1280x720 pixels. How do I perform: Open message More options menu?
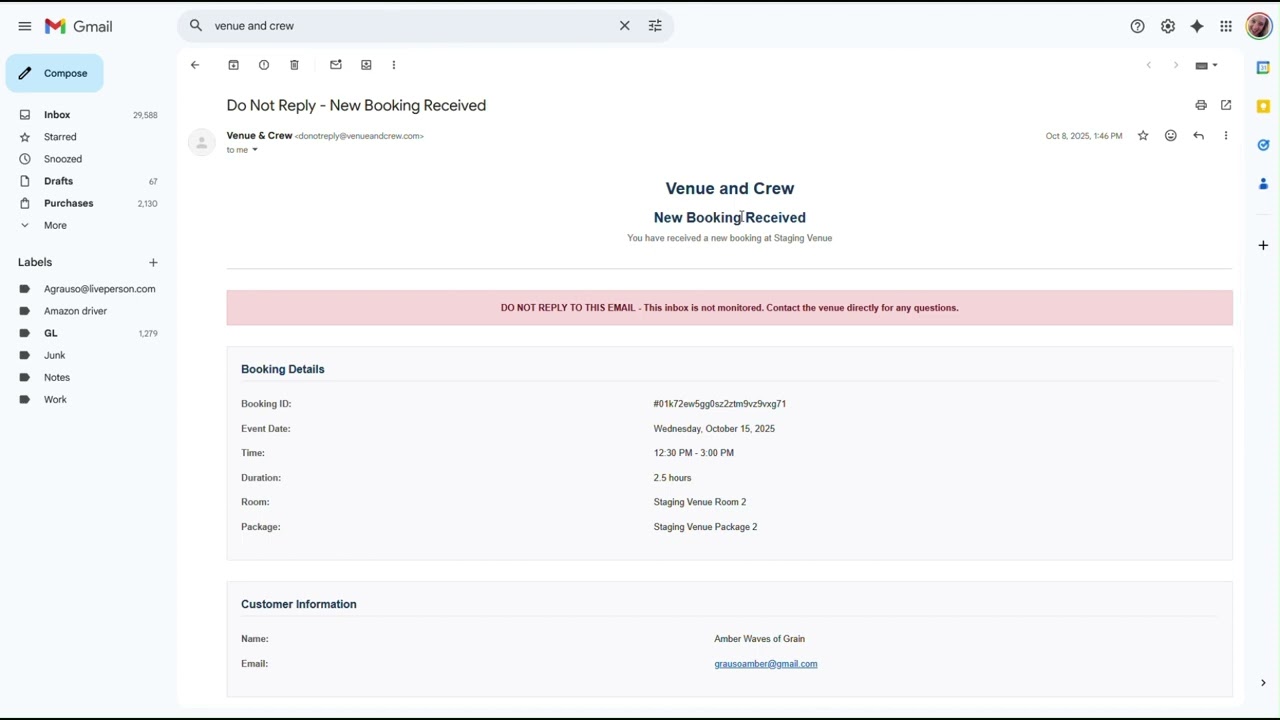point(1226,136)
